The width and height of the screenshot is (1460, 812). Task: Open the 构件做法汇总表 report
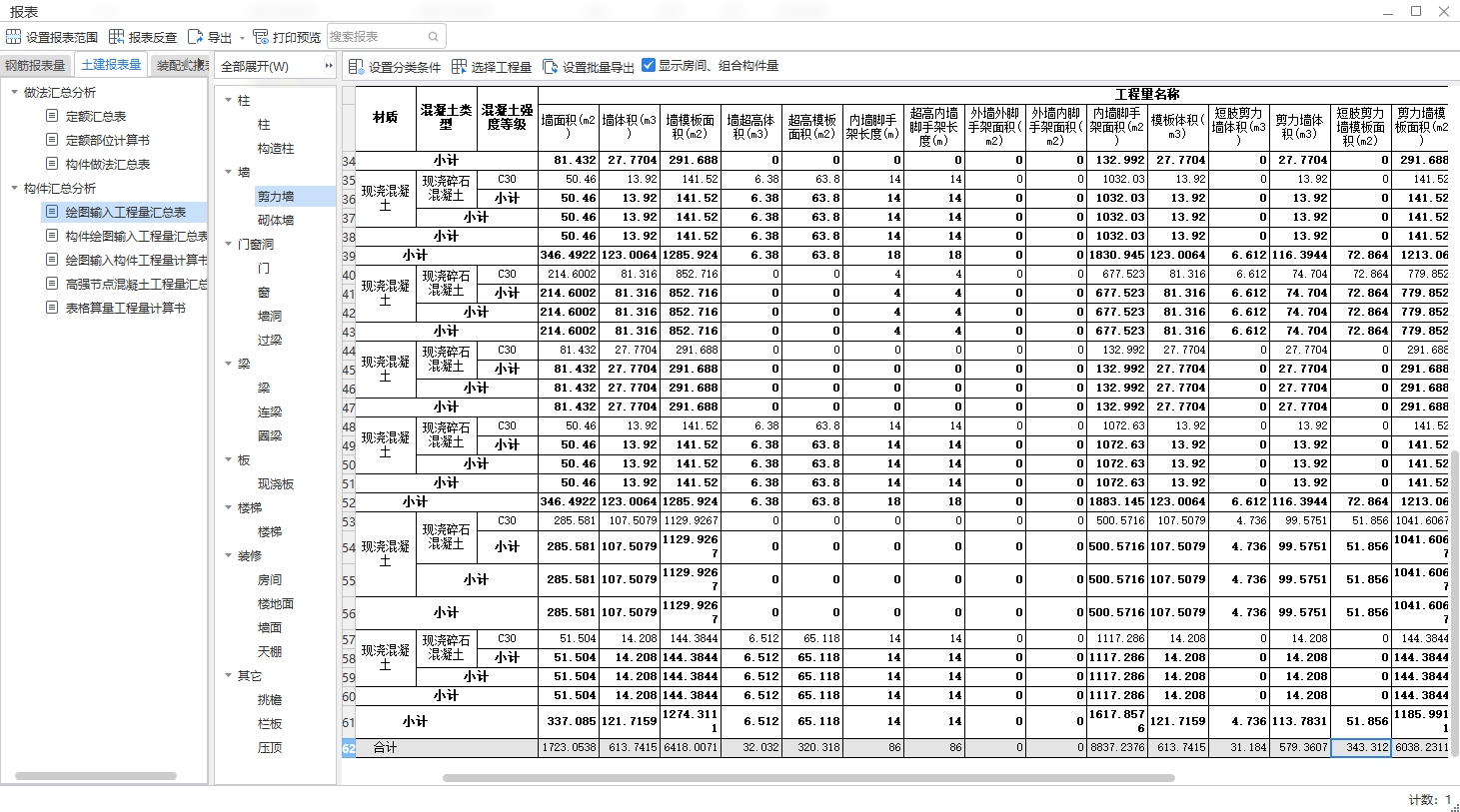click(x=108, y=164)
